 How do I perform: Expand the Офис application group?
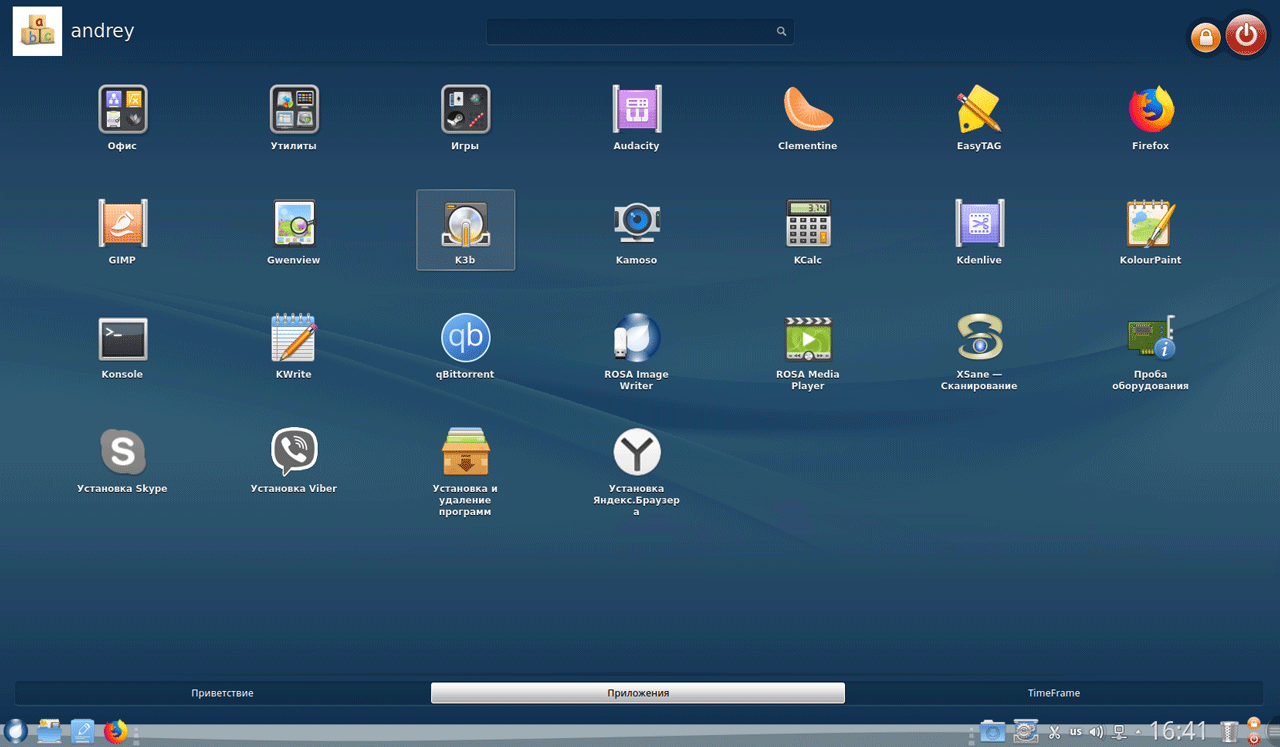click(x=122, y=110)
